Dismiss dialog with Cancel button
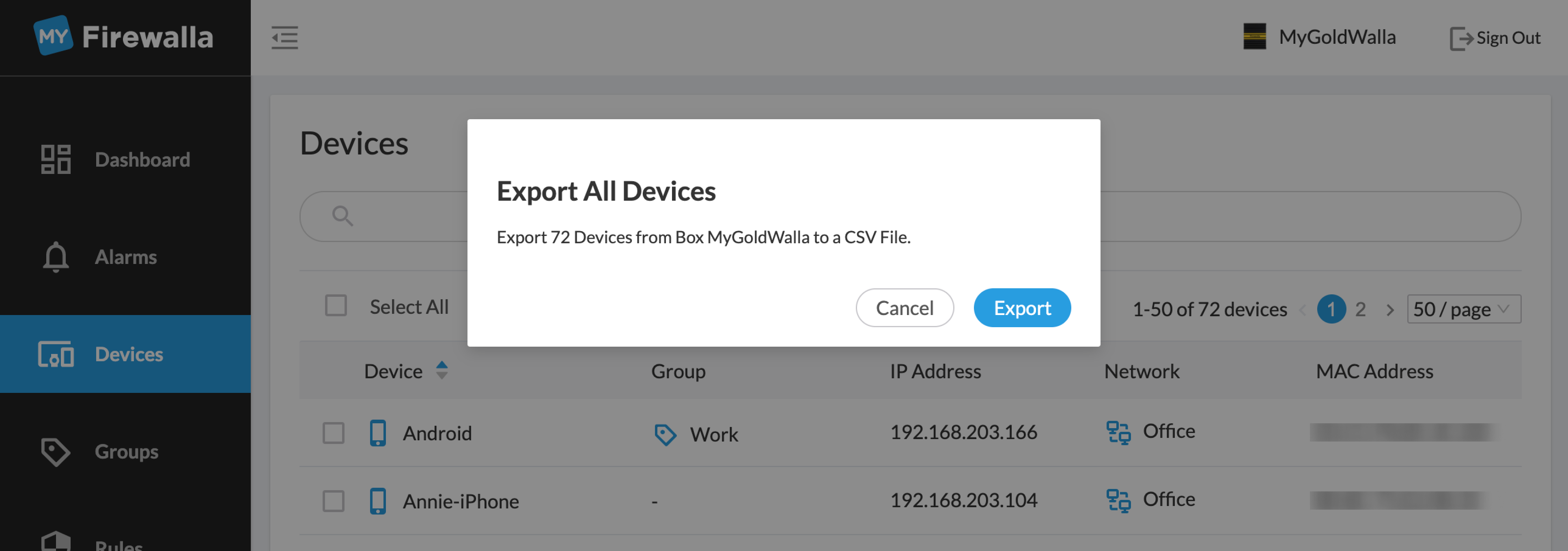This screenshot has height=551, width=1568. pos(905,308)
